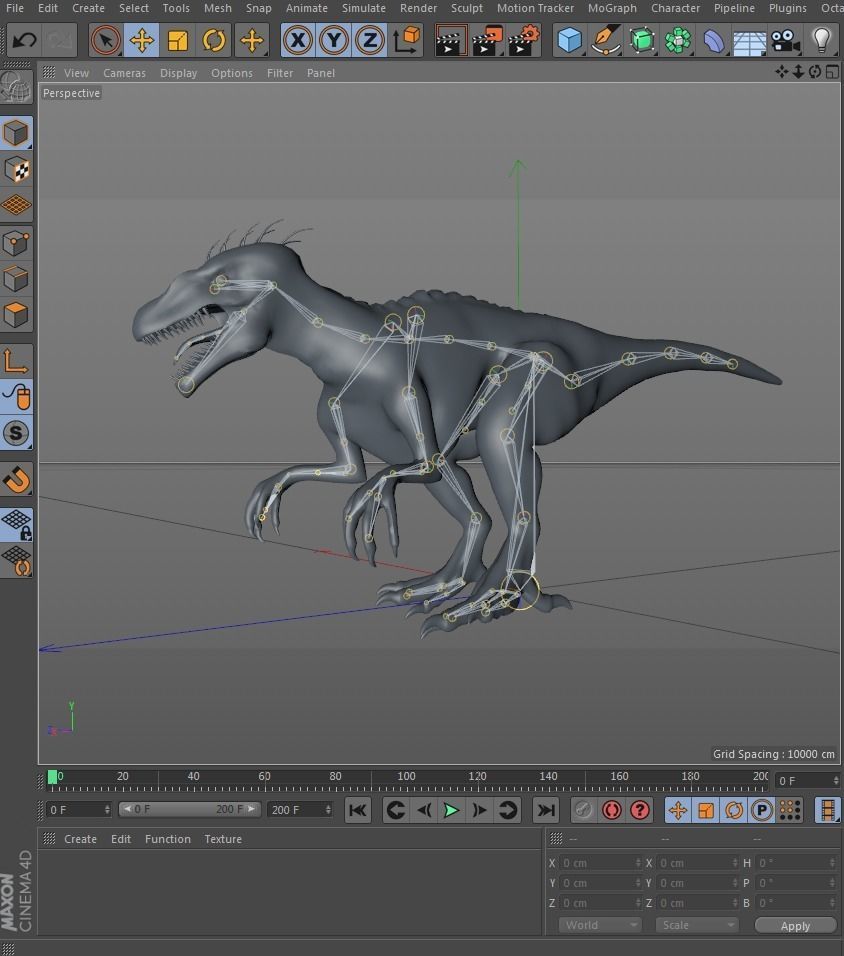Open the Mesh menu

tap(218, 8)
